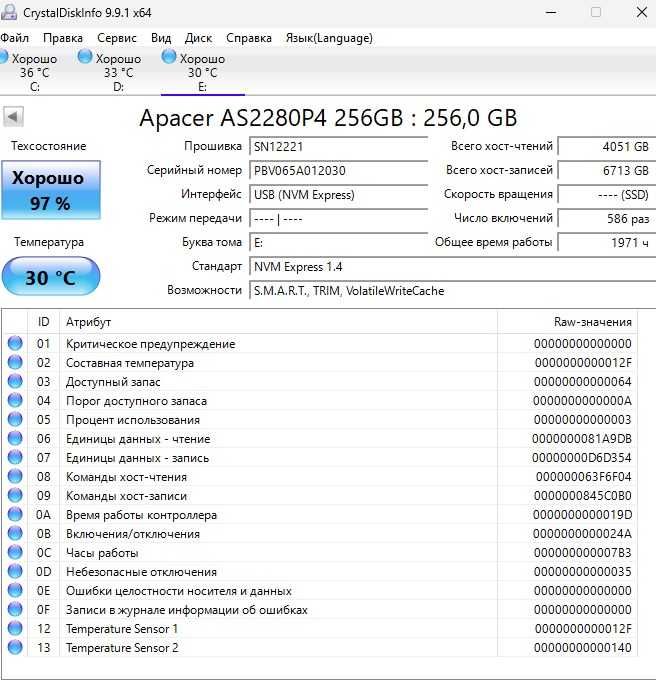Select Записи в журнале информации об ошибках
This screenshot has height=685, width=656.
tap(186, 610)
